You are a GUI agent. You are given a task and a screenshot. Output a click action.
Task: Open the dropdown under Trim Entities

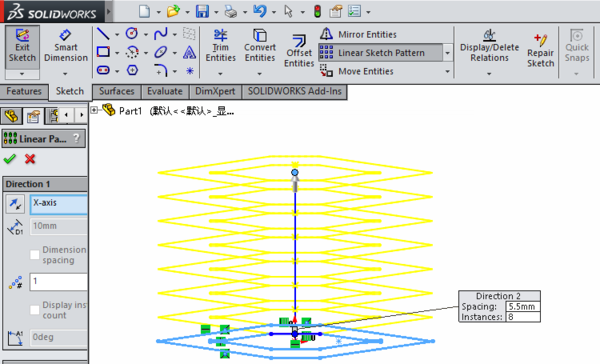pyautogui.click(x=220, y=73)
